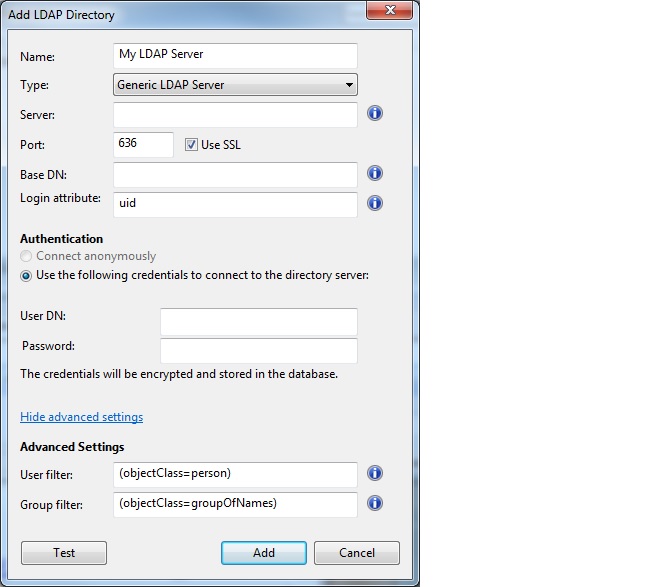The image size is (666, 587).
Task: Cancel the Add LDAP Directory dialog
Action: point(357,553)
